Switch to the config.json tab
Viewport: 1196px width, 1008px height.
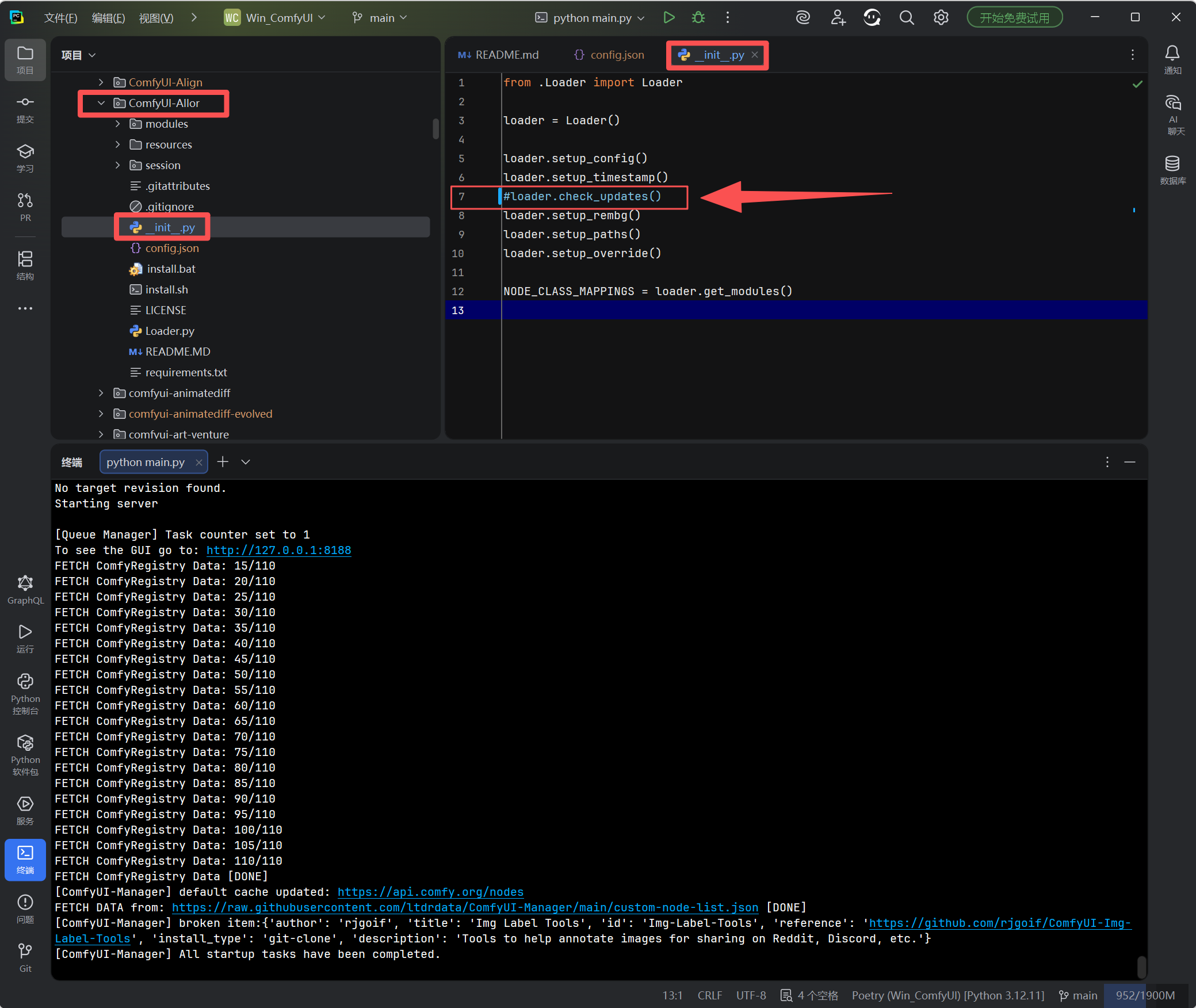tap(610, 55)
